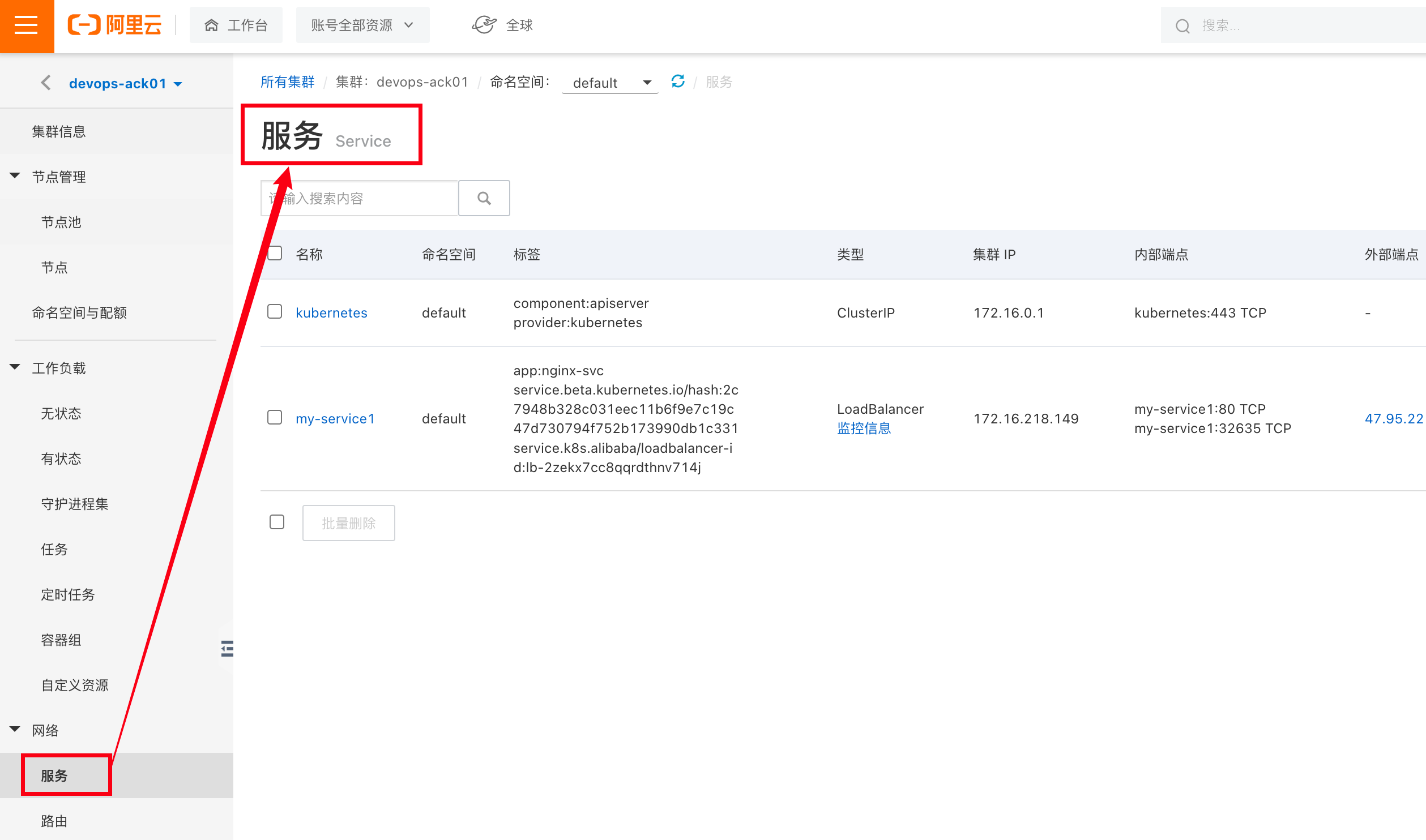This screenshot has width=1426, height=840.
Task: Go back using sidebar left arrow
Action: tap(46, 83)
